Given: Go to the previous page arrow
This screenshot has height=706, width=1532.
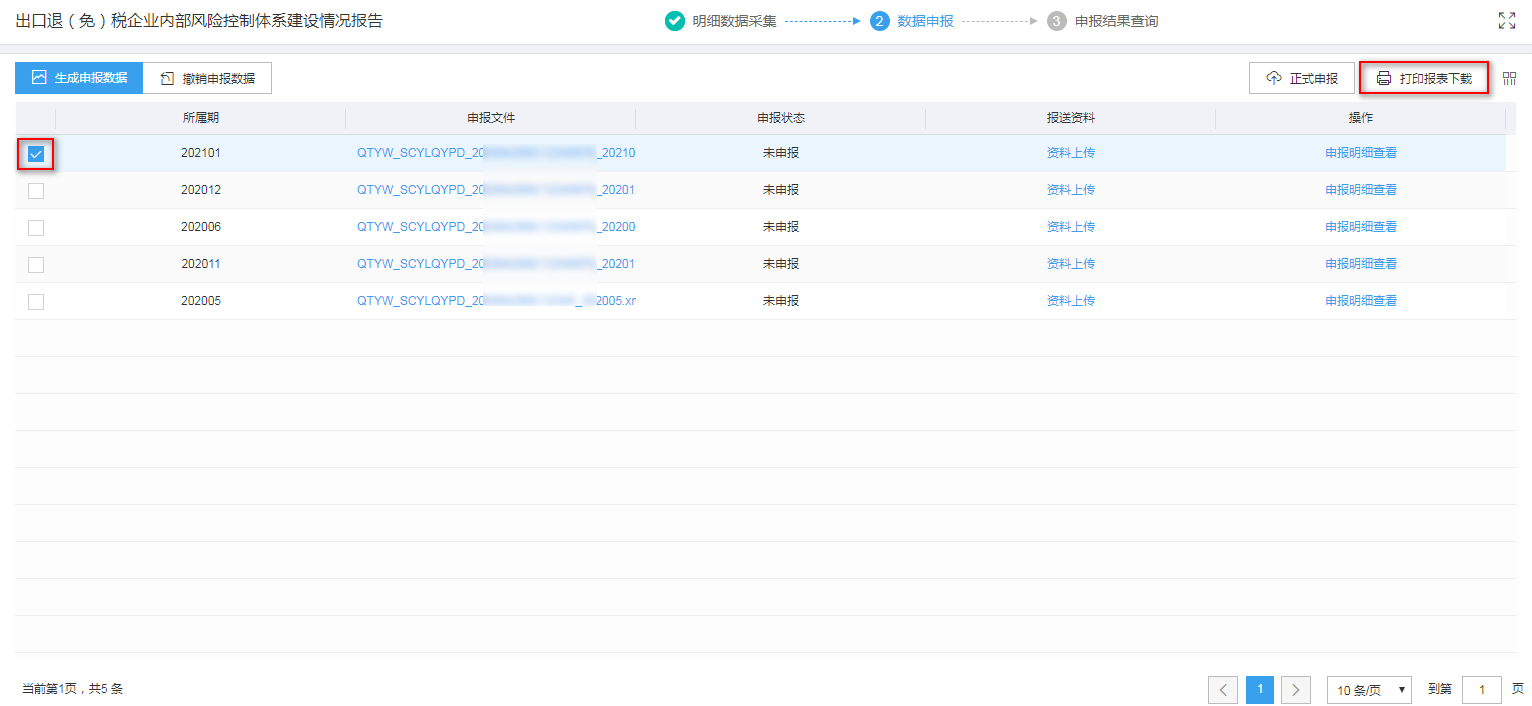Looking at the screenshot, I should click(1223, 690).
